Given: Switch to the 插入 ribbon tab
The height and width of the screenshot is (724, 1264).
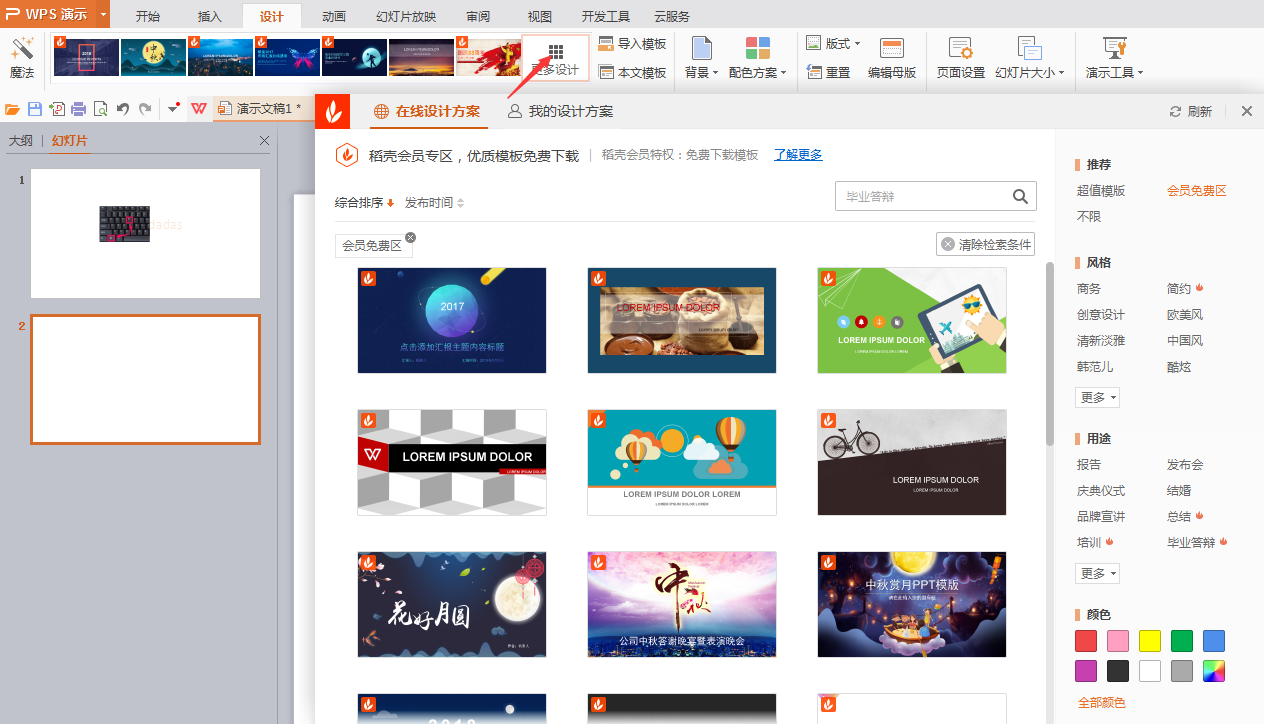Looking at the screenshot, I should click(210, 16).
